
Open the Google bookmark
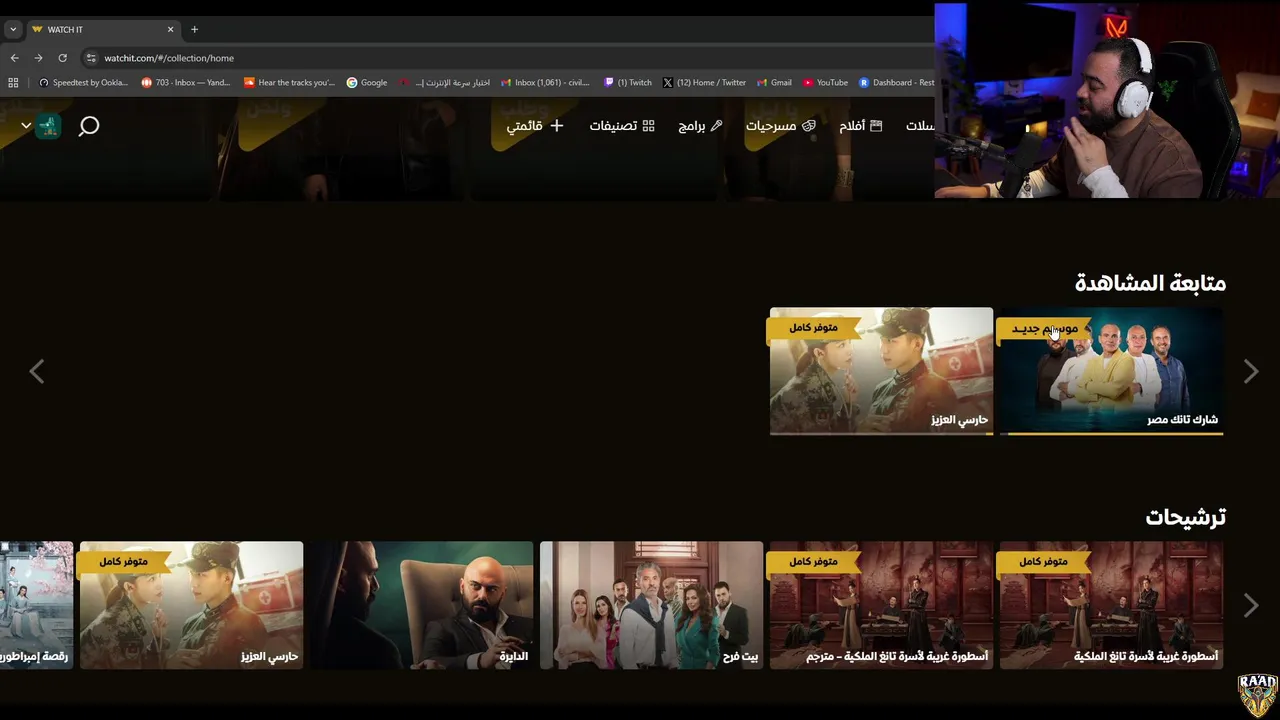(x=367, y=83)
